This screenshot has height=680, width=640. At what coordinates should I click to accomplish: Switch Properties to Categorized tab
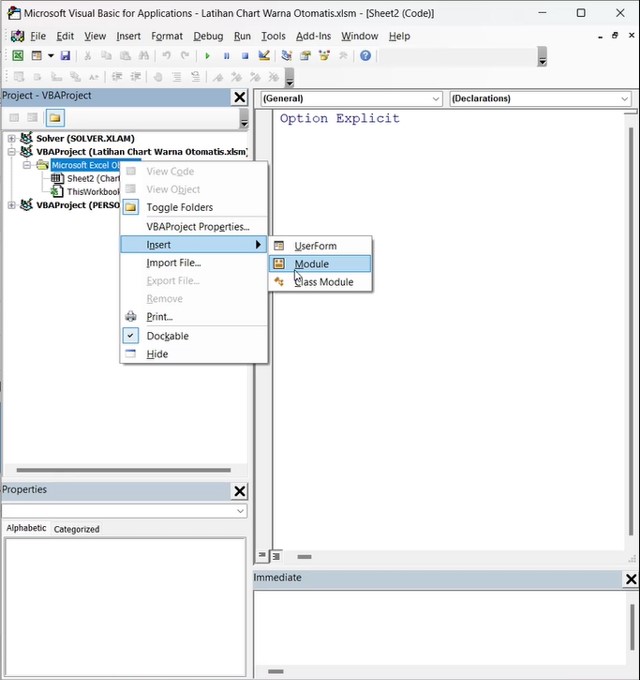[77, 529]
